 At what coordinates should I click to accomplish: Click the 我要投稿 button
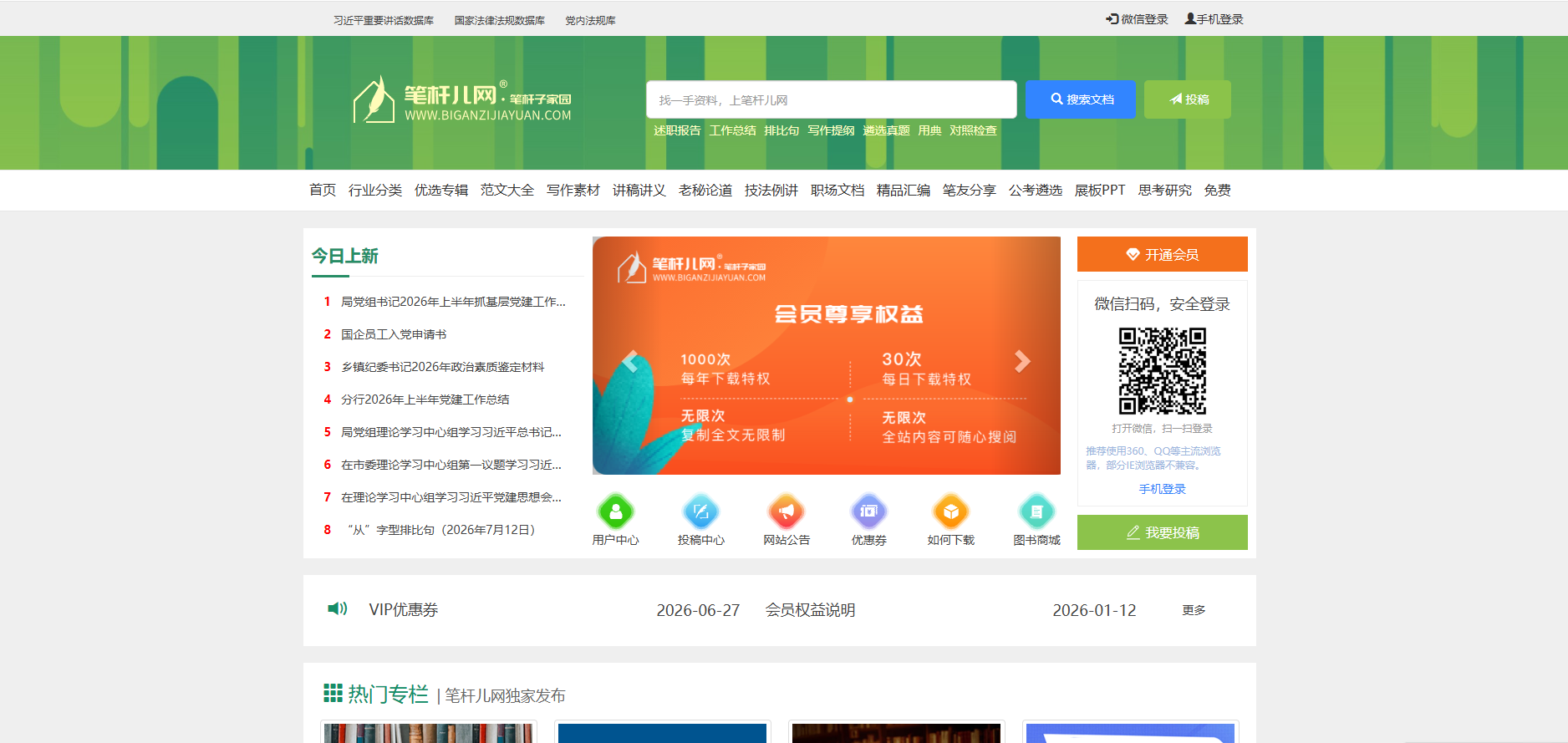pyautogui.click(x=1163, y=532)
